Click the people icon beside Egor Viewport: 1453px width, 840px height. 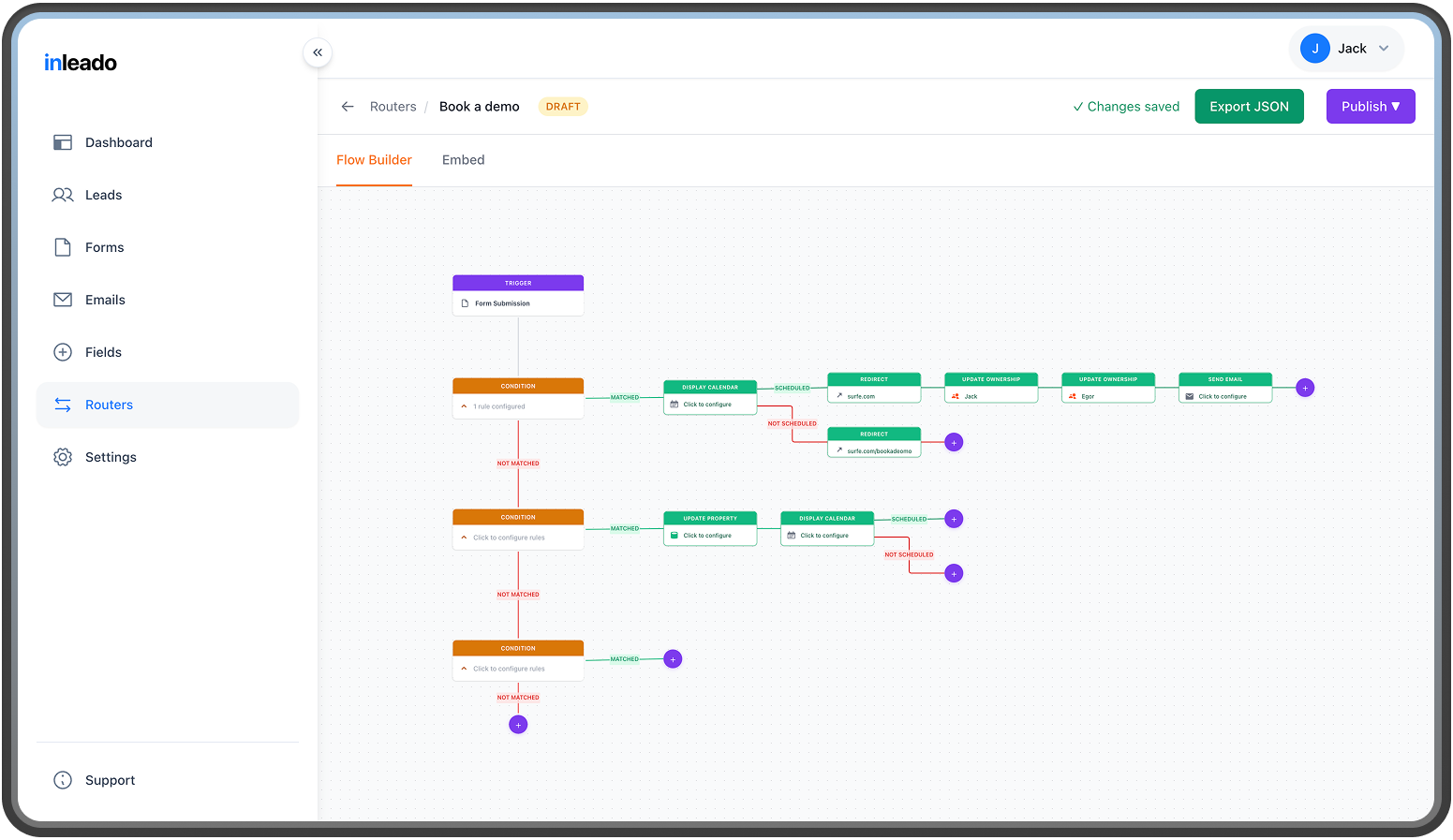[x=1073, y=396]
